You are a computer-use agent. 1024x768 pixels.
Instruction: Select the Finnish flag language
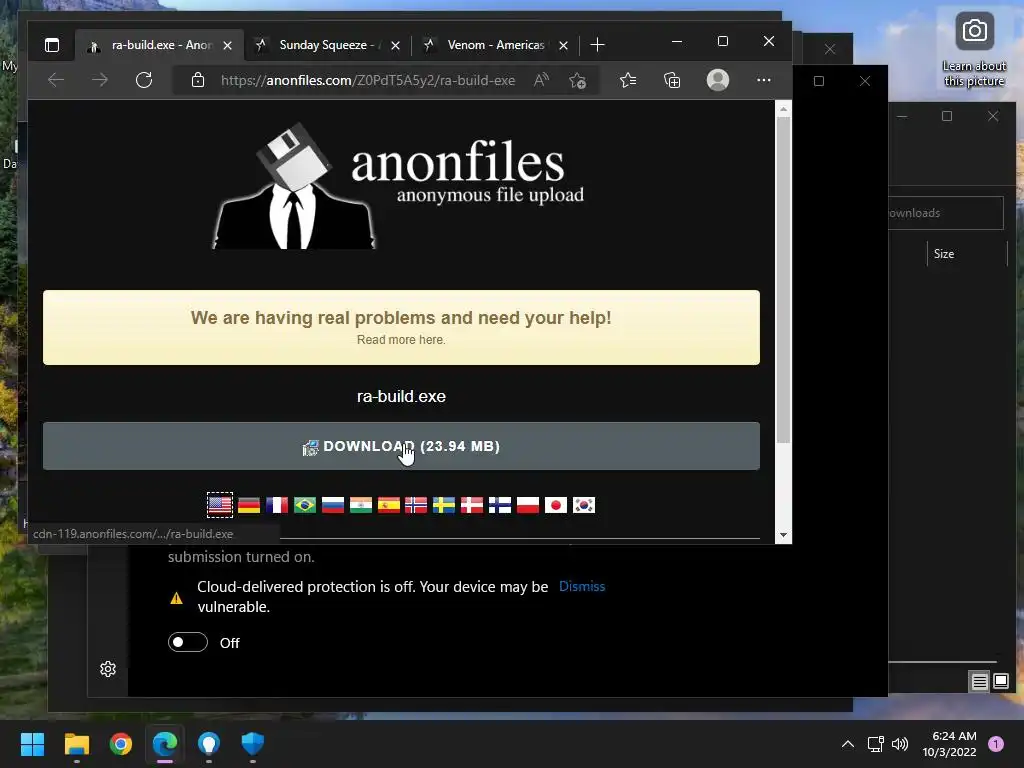pyautogui.click(x=500, y=505)
